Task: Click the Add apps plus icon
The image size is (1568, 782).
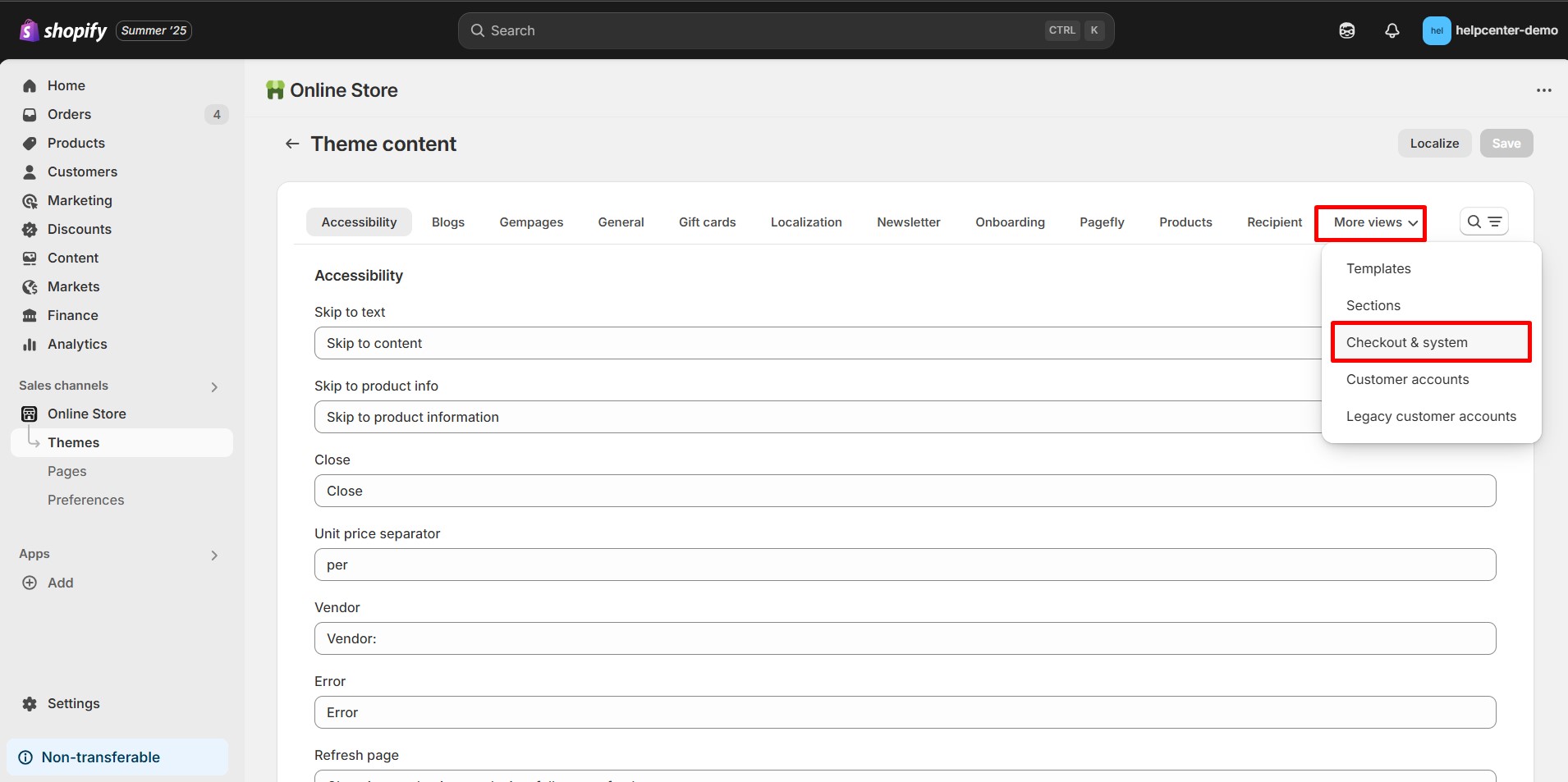Action: pyautogui.click(x=30, y=583)
